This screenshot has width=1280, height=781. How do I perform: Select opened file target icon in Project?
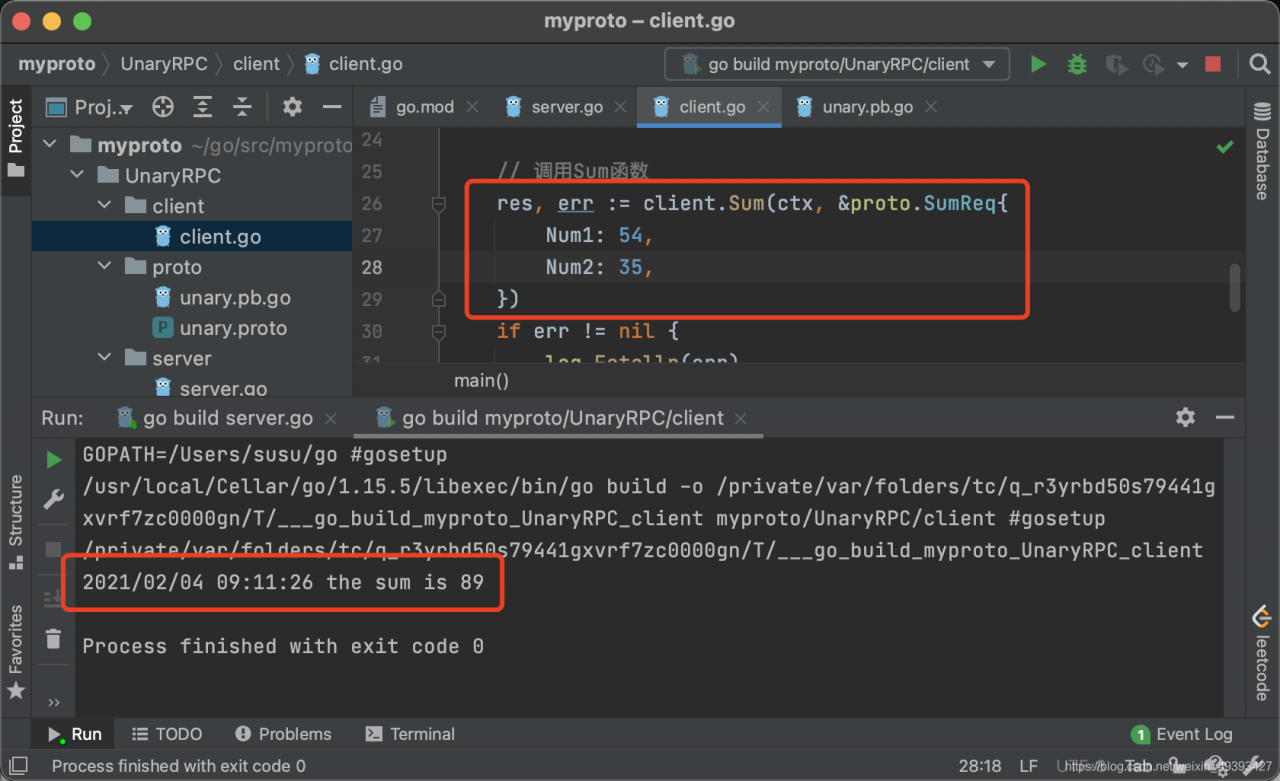click(162, 107)
